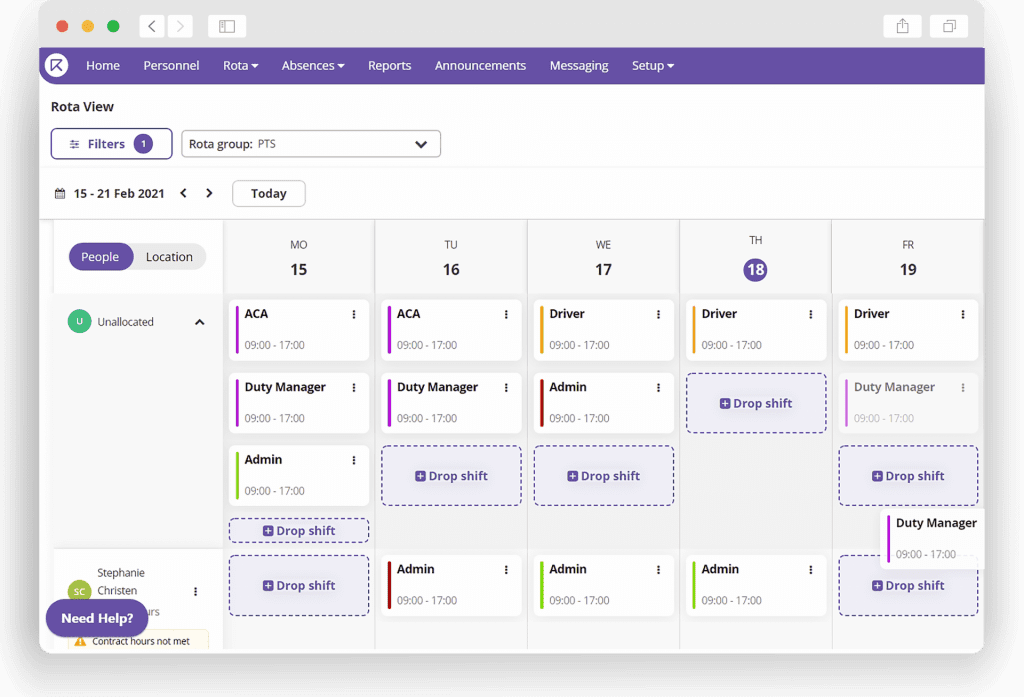Go to previous week arrow

183,194
